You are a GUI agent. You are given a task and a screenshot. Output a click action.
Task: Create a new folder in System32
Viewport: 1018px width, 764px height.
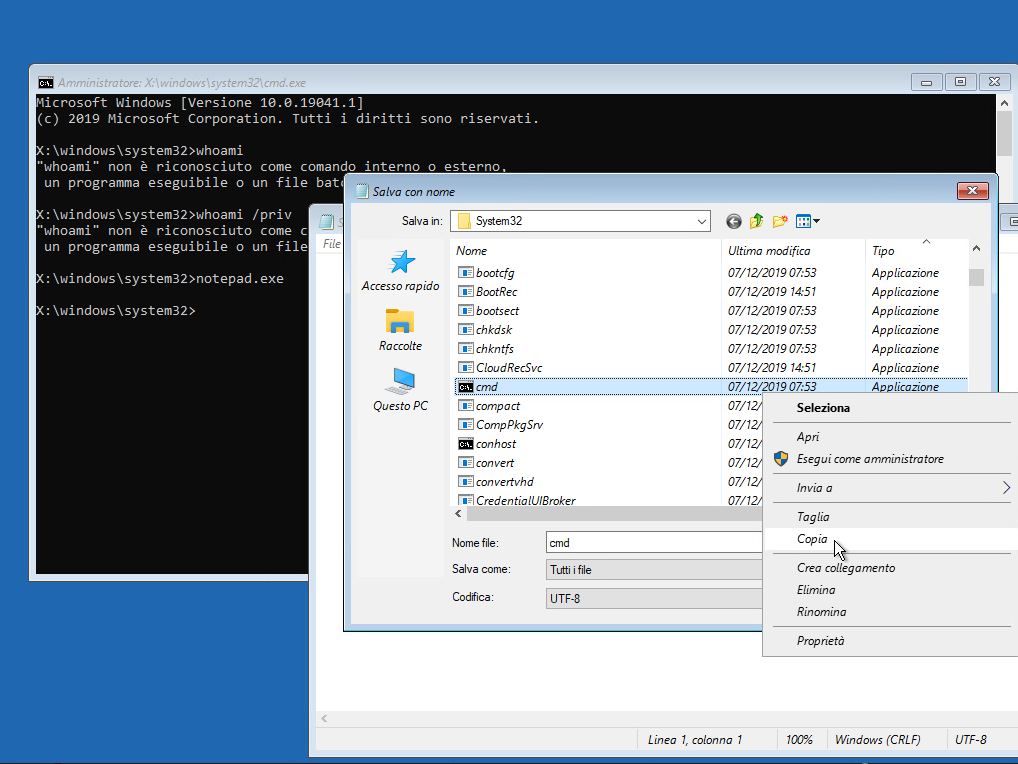[x=780, y=221]
